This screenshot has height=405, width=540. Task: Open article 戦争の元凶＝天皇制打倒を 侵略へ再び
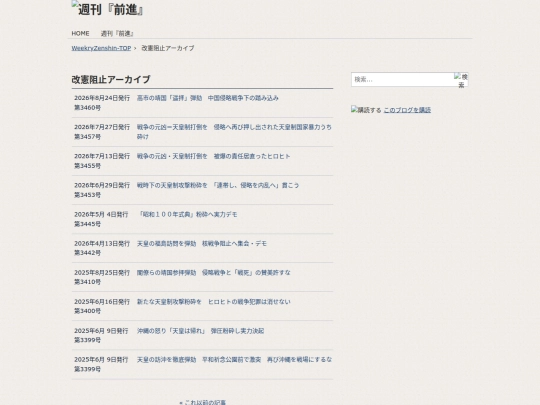234,132
